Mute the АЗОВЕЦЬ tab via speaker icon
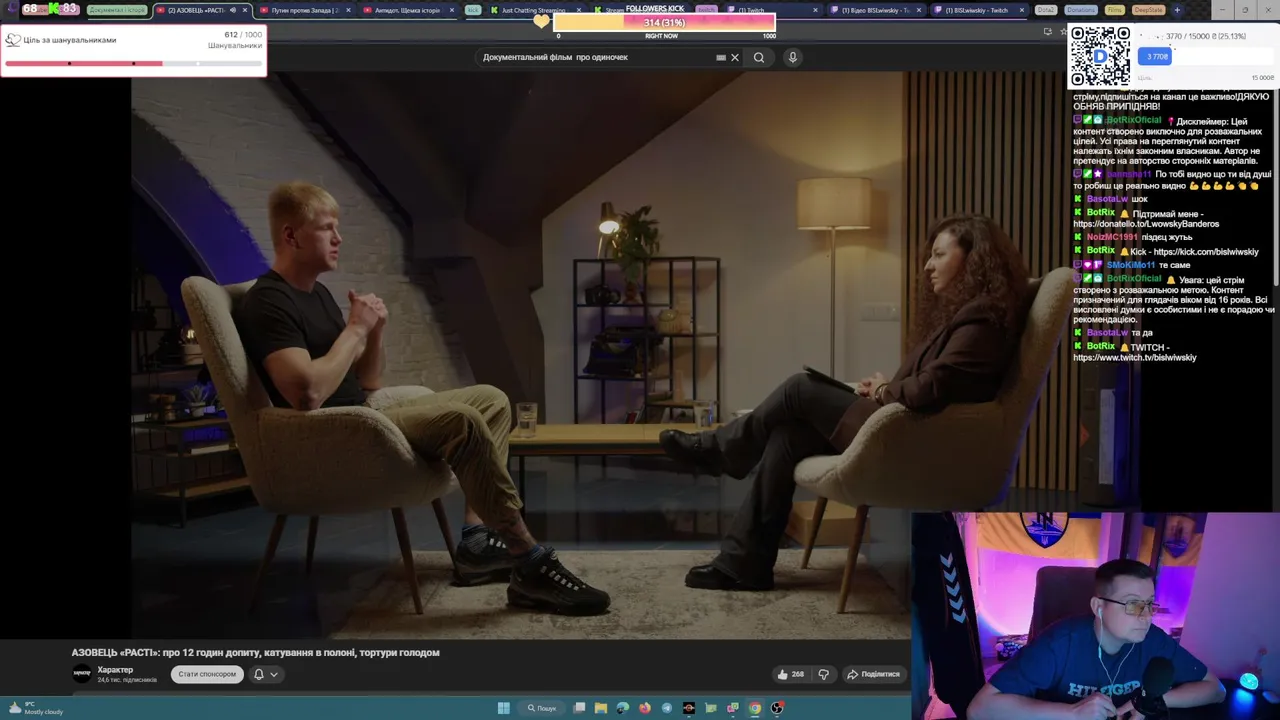Screen dimensions: 1280x720 [233, 10]
